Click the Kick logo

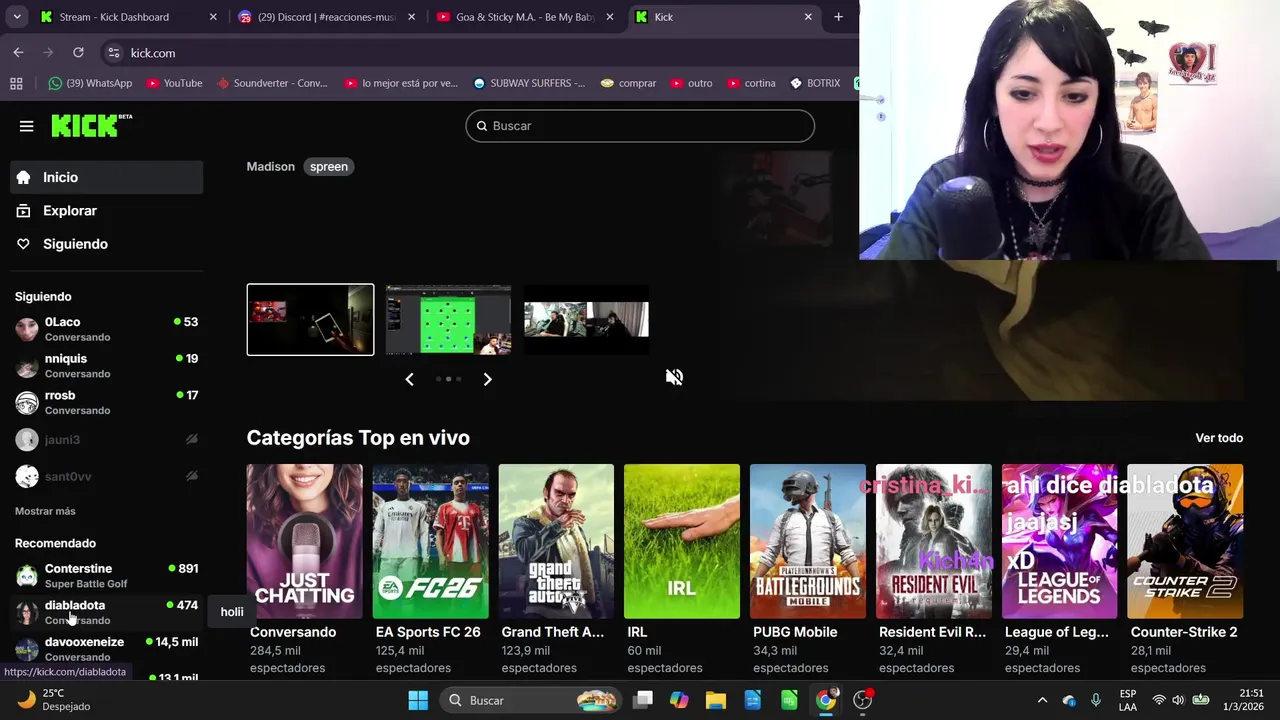point(91,125)
